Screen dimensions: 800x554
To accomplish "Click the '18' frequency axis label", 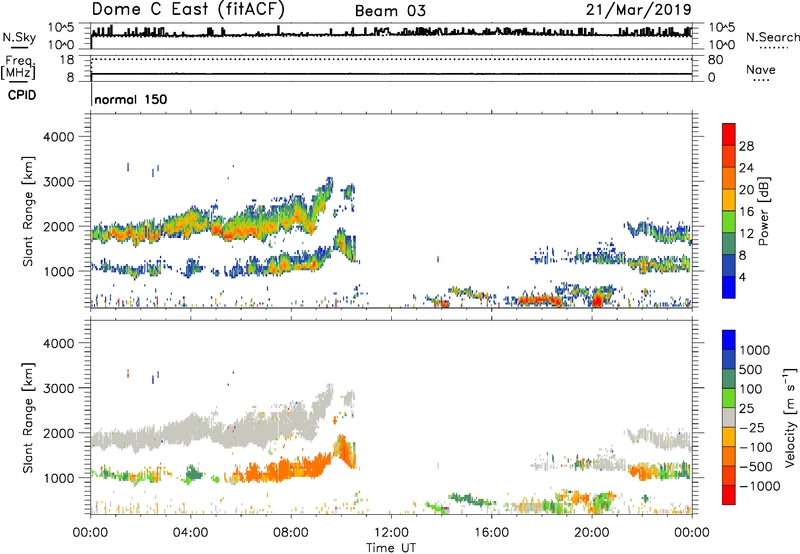I will pos(67,60).
